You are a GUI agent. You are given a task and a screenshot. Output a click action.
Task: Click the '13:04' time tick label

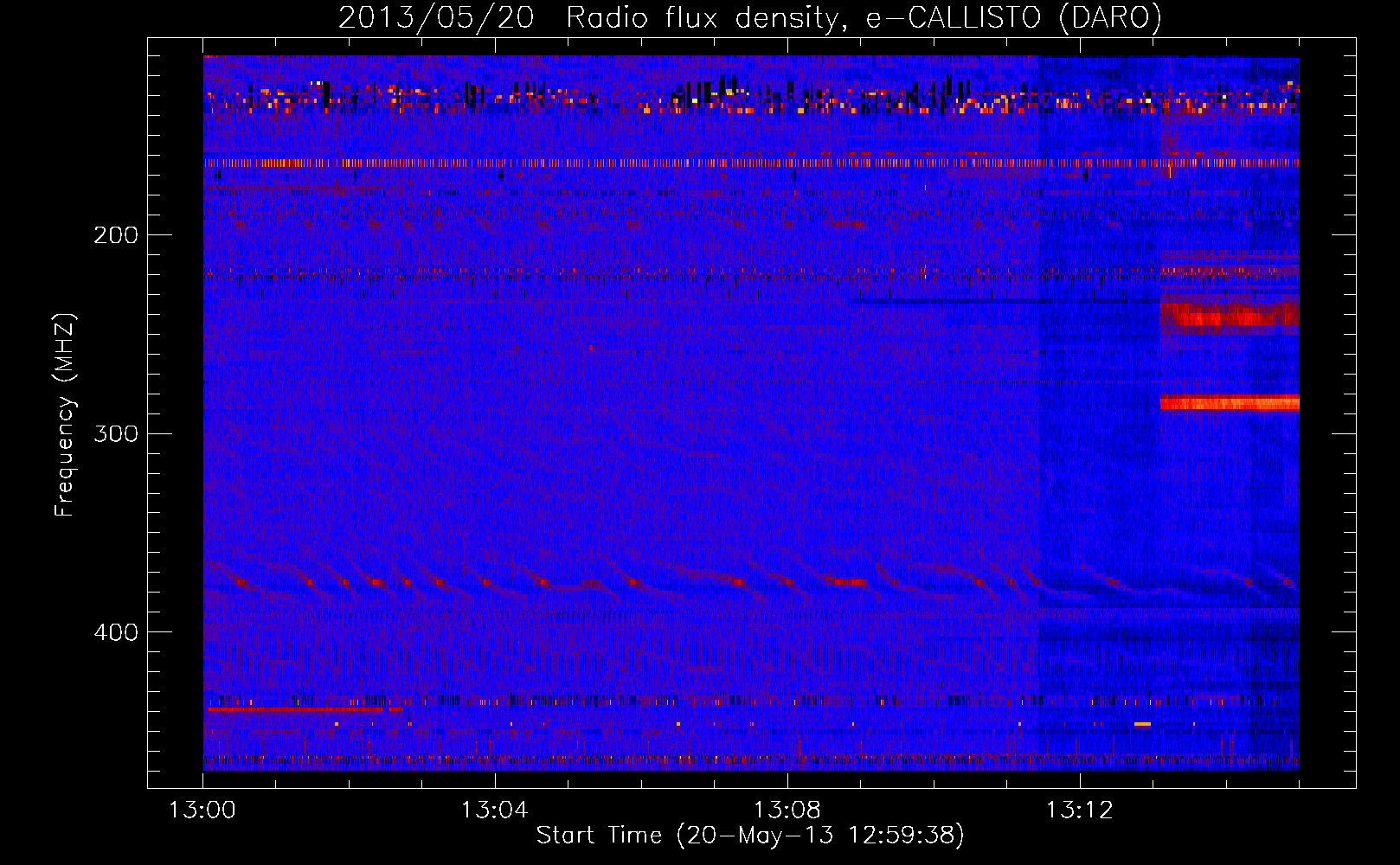(495, 810)
